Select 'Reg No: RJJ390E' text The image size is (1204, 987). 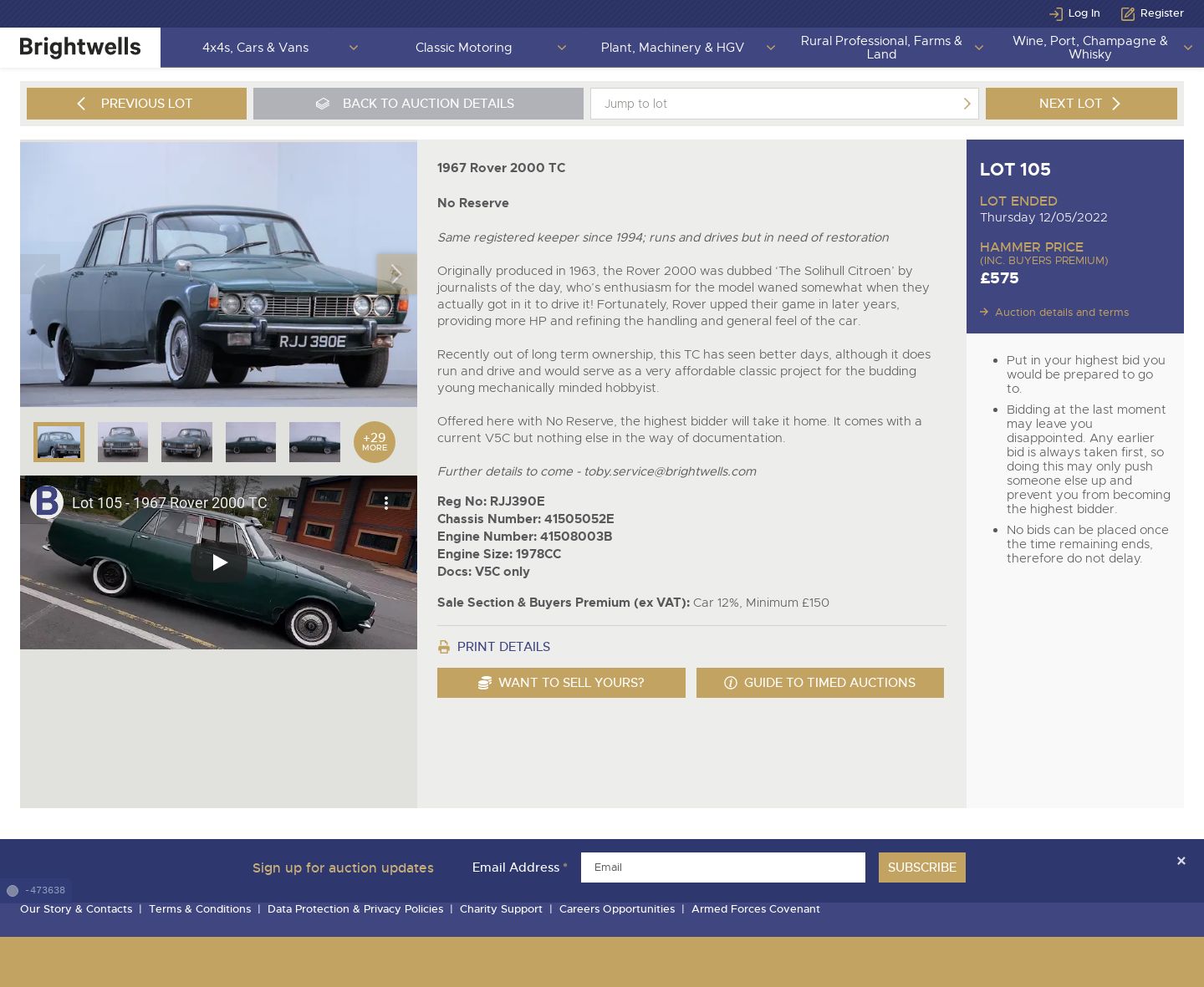[491, 501]
